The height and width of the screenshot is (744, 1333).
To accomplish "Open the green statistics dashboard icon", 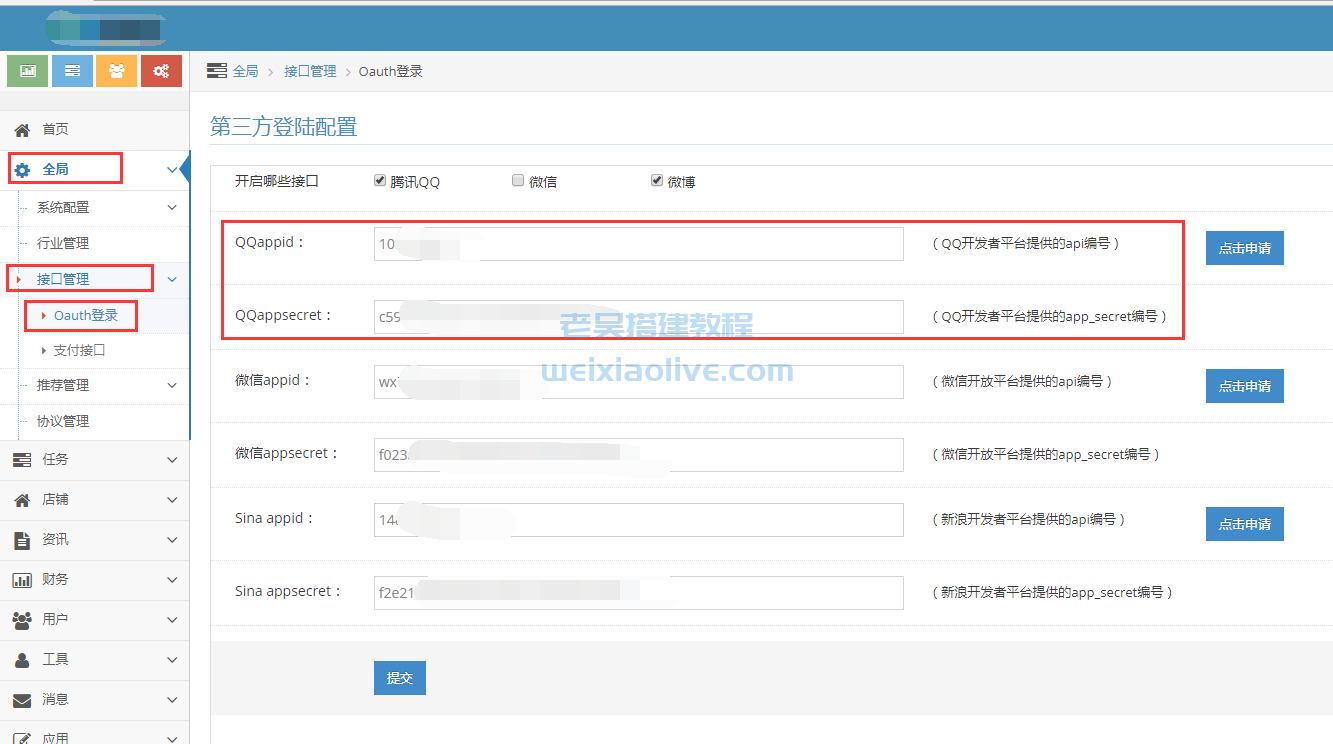I will pos(27,71).
